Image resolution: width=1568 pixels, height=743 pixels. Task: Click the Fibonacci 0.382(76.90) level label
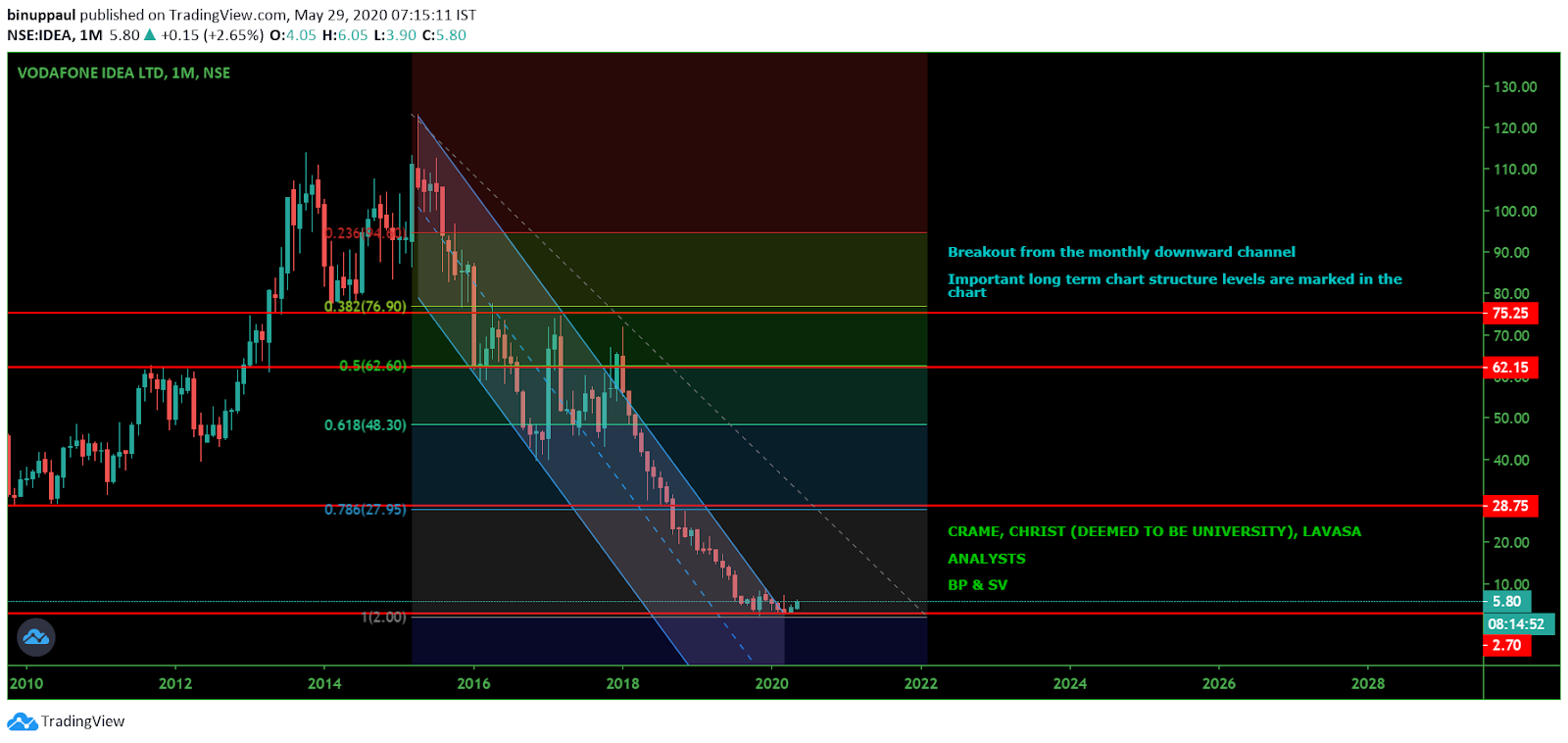click(366, 306)
